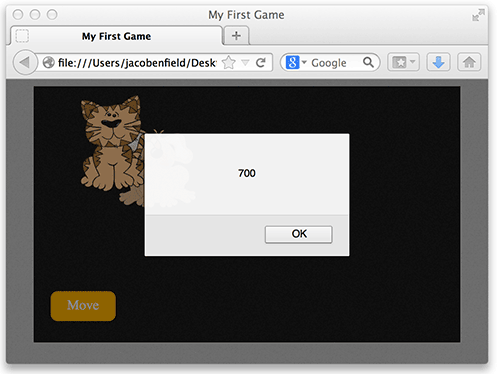Open the bookmarks menu button
This screenshot has height=374, width=500.
[403, 62]
